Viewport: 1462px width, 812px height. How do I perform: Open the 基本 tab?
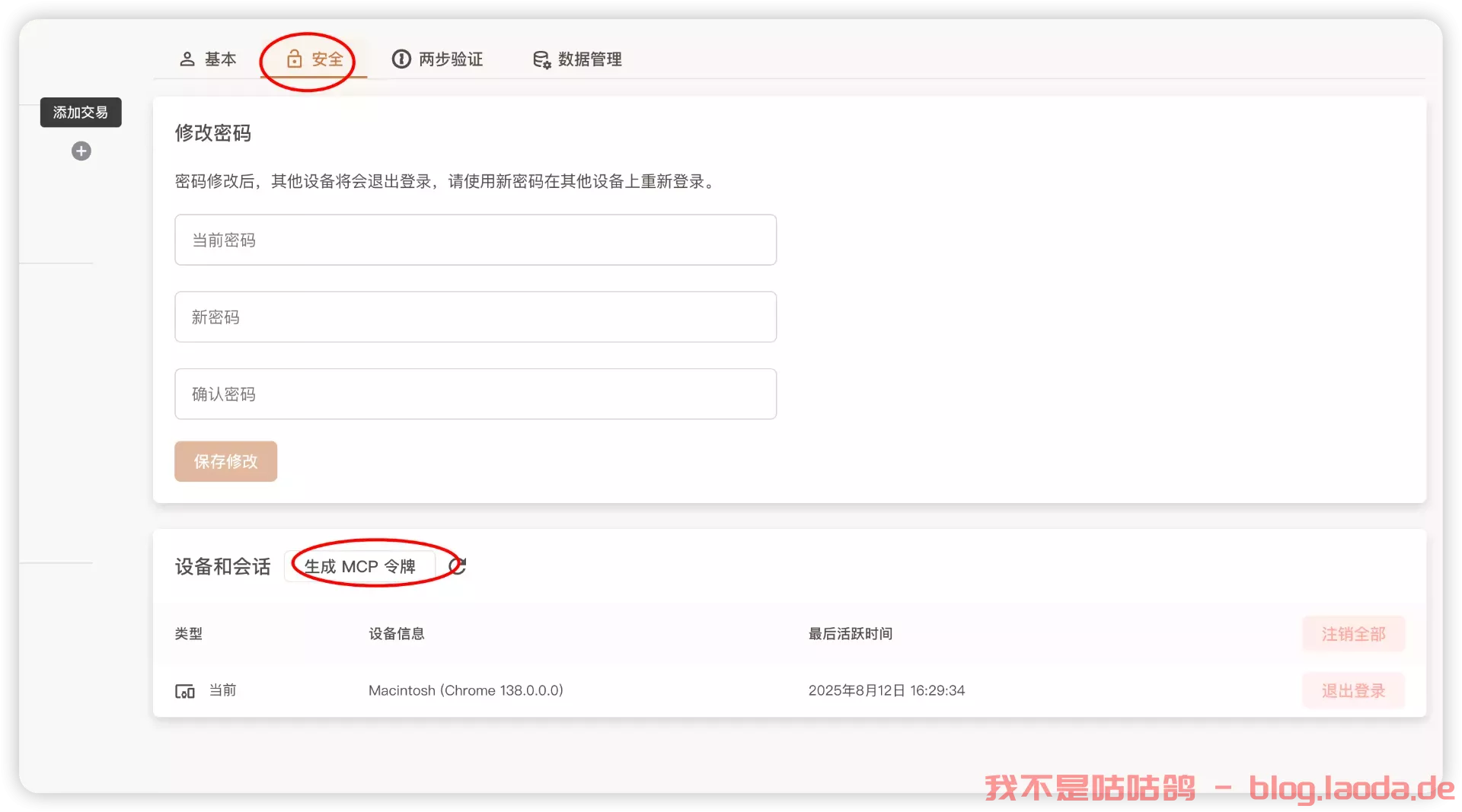208,59
